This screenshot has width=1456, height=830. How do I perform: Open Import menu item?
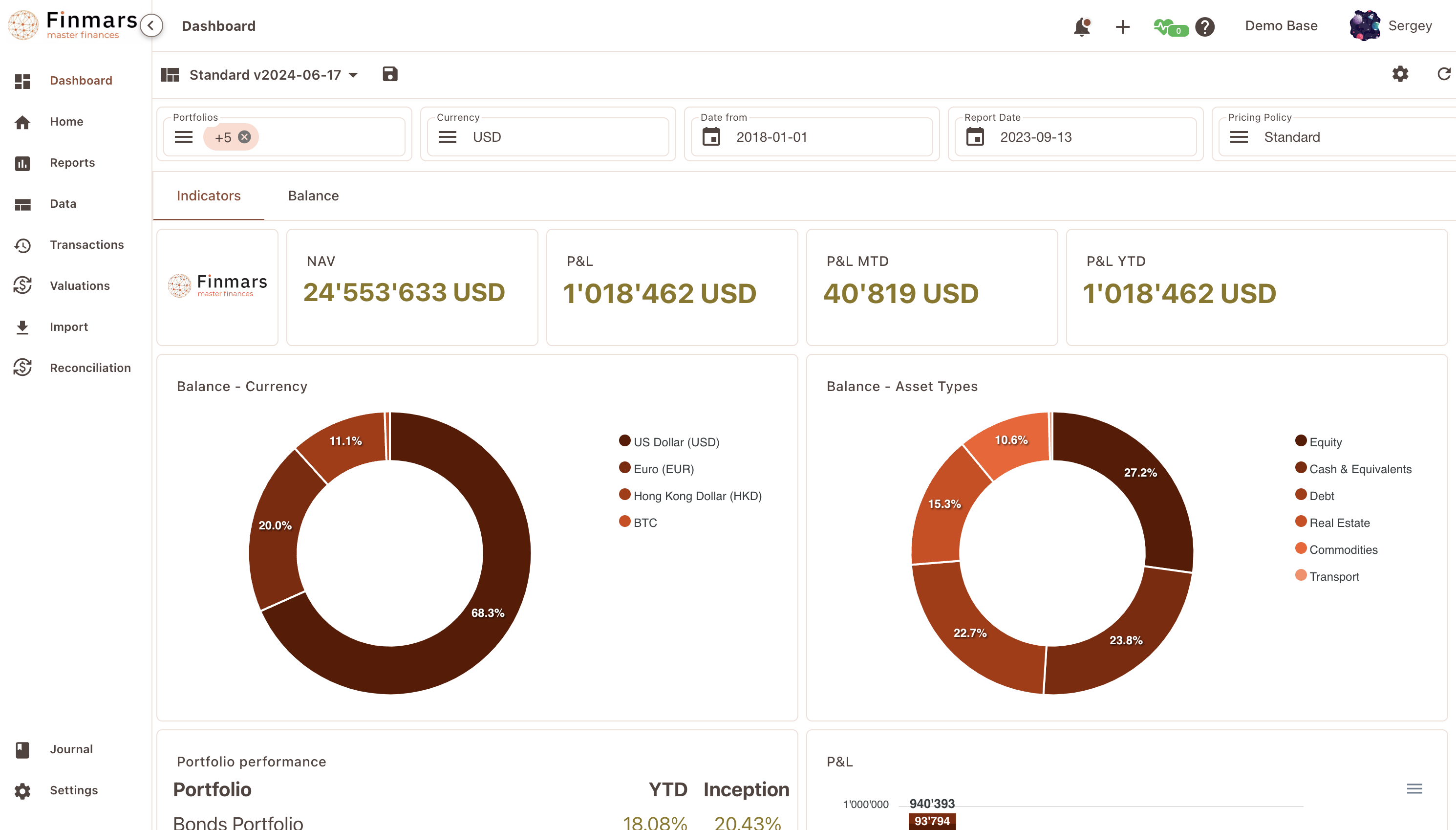tap(68, 327)
